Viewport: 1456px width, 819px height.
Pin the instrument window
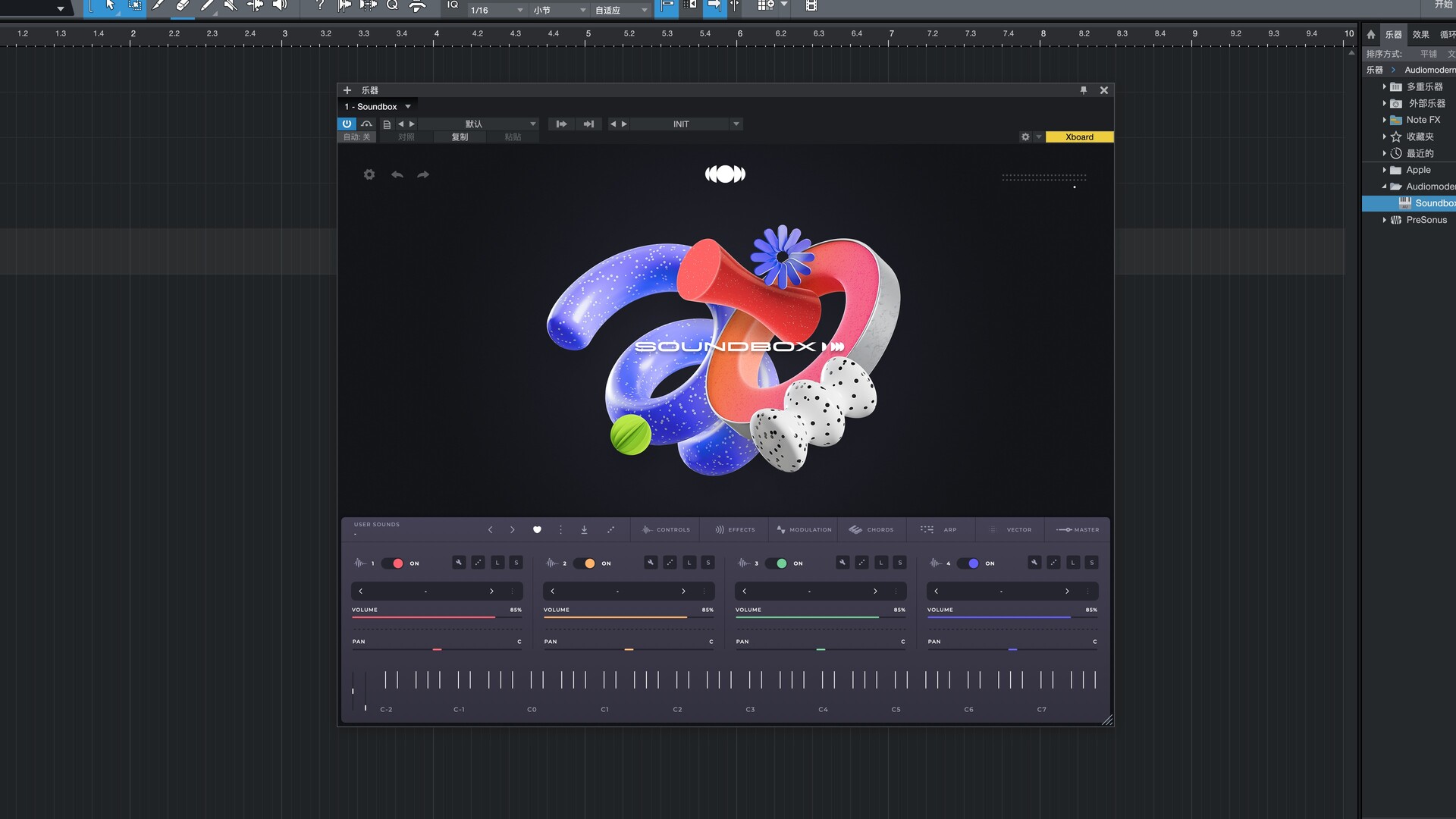coord(1083,90)
